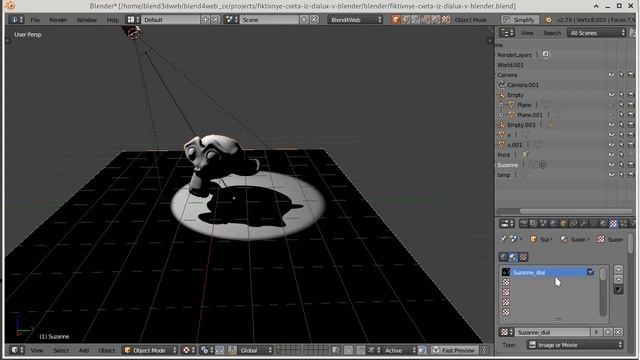This screenshot has width=640, height=360.
Task: Move texture slot down arrow
Action: tap(618, 280)
